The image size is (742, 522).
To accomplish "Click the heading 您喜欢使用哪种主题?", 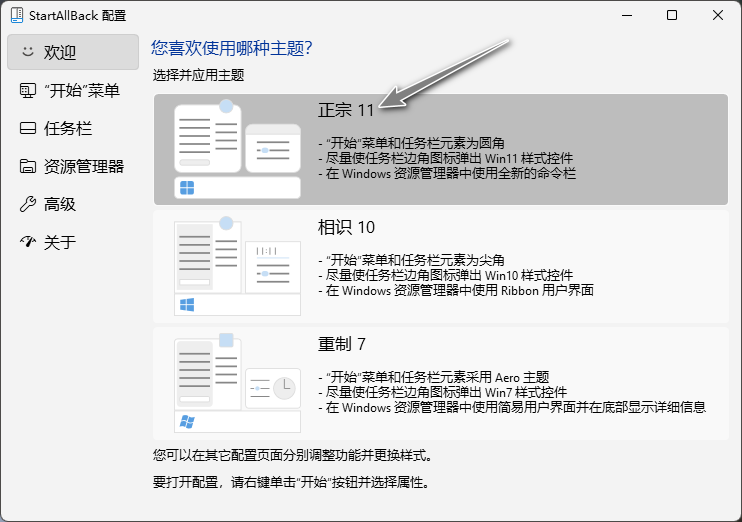I will (x=232, y=48).
